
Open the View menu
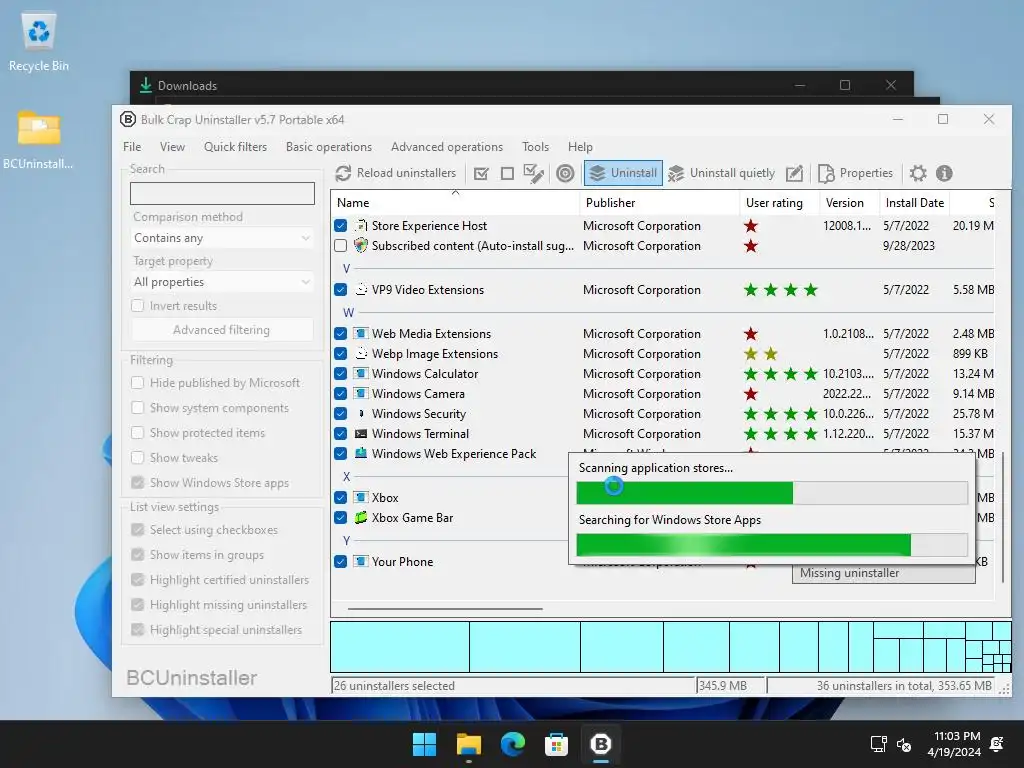point(172,147)
